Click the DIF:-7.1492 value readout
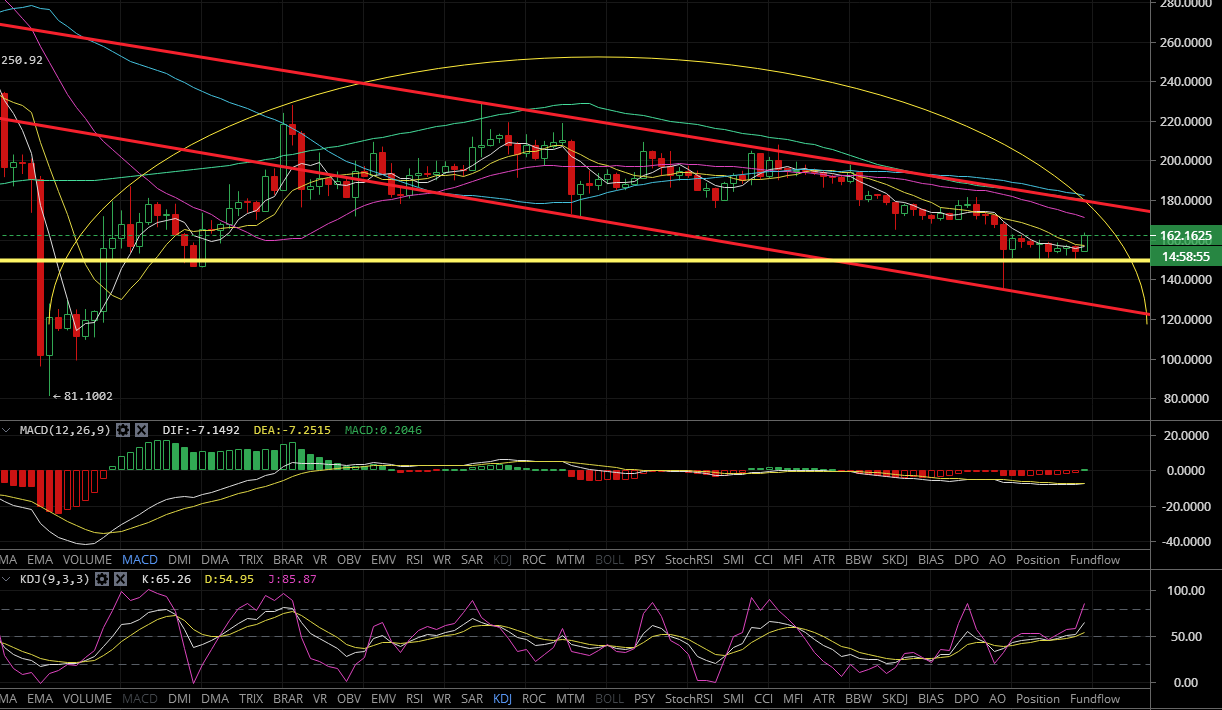The height and width of the screenshot is (710, 1222). tap(201, 430)
